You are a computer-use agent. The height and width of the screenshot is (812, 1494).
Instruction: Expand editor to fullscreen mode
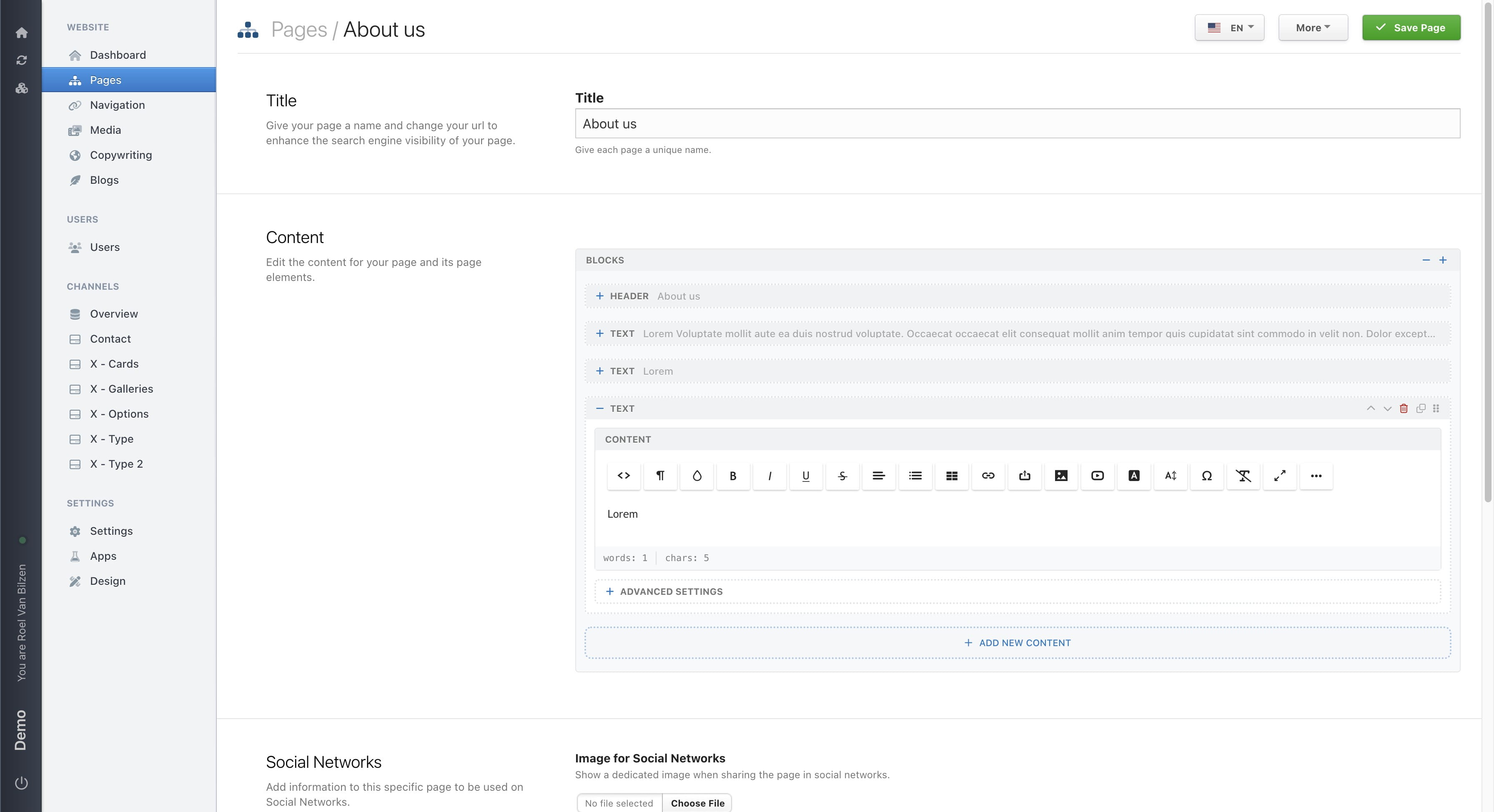(1279, 476)
